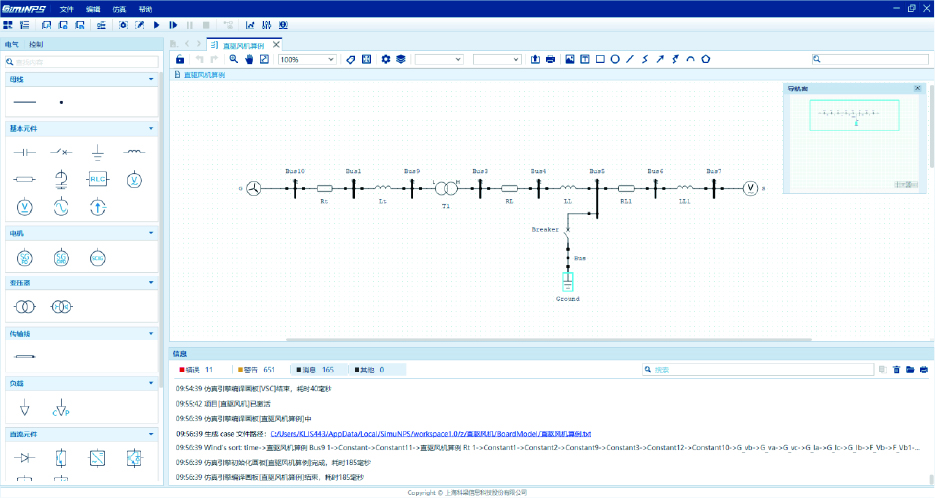935x498 pixels.
Task: Open the 仿真 menu
Action: click(119, 8)
